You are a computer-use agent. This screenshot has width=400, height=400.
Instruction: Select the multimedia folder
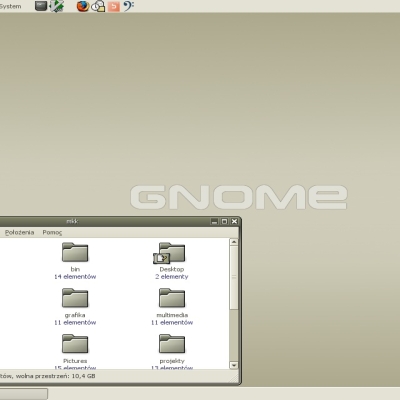(x=172, y=298)
